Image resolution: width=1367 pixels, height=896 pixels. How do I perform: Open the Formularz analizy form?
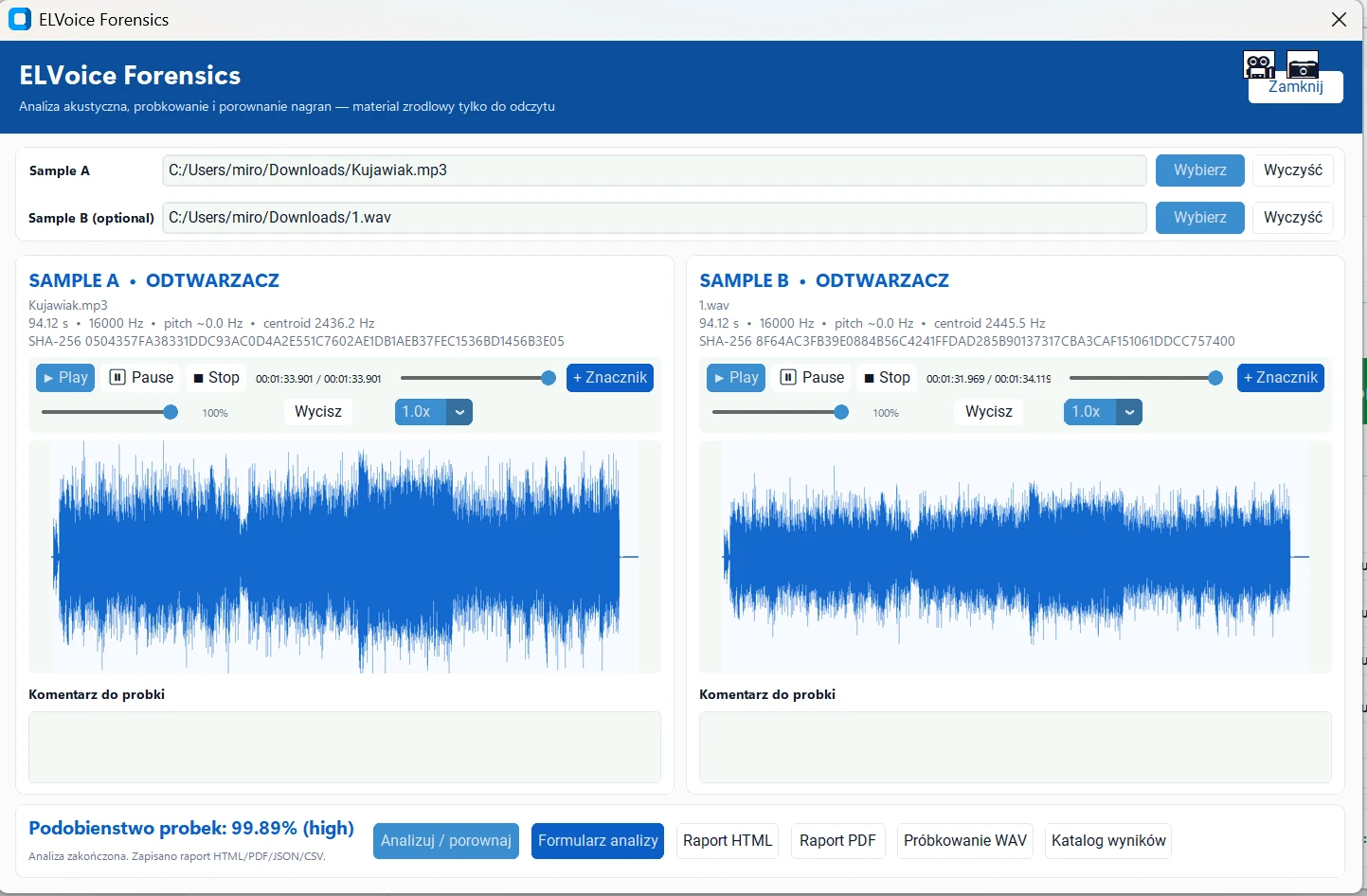tap(598, 841)
